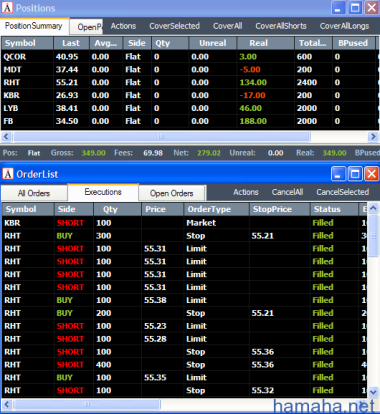
Task: Click the StopPrice column header
Action: coord(280,209)
